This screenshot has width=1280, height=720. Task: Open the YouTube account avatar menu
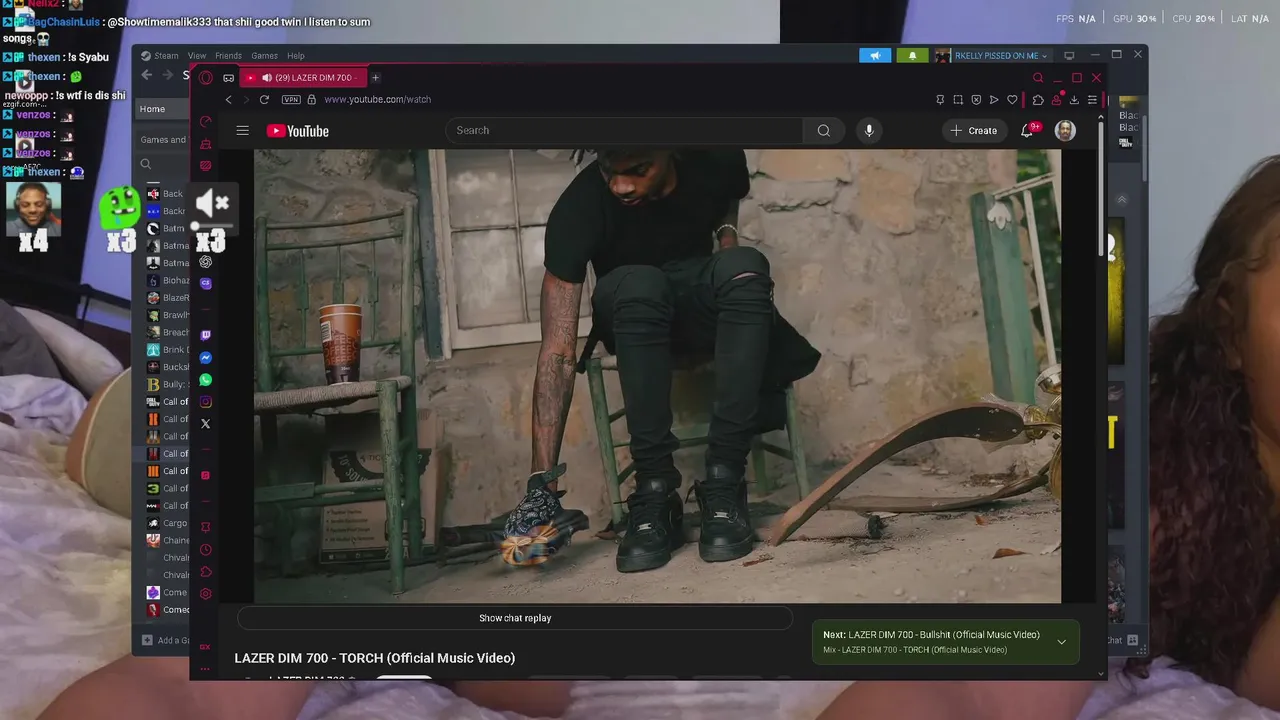point(1065,130)
